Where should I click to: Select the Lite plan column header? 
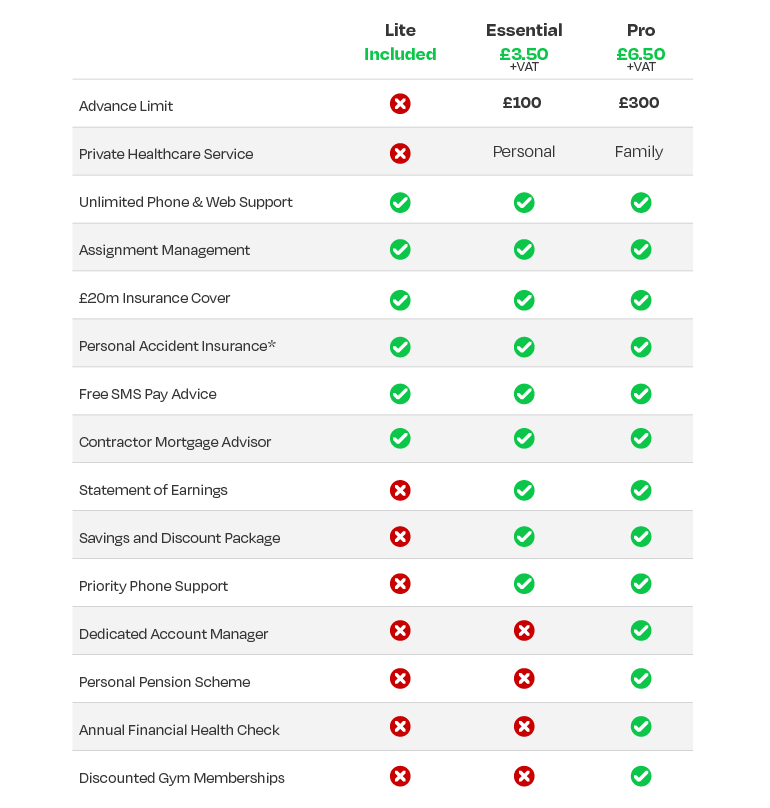click(400, 30)
